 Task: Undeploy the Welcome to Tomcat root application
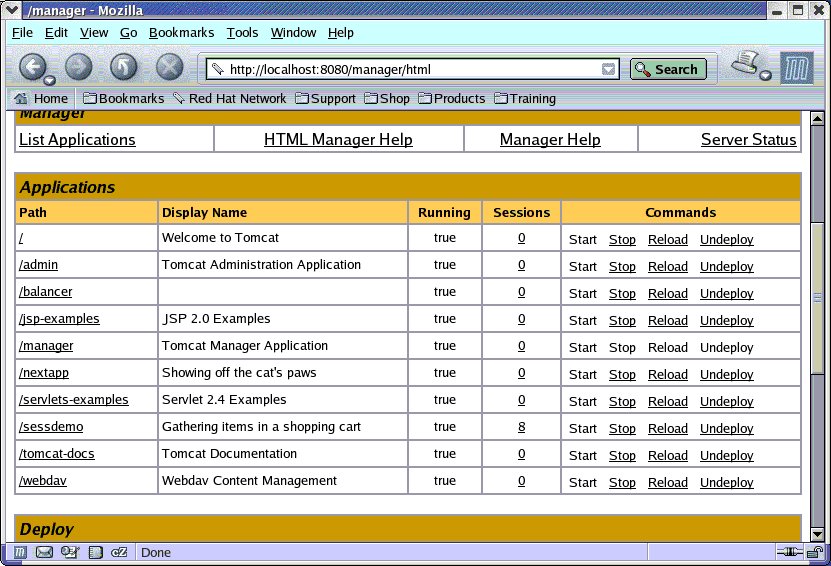tap(727, 240)
